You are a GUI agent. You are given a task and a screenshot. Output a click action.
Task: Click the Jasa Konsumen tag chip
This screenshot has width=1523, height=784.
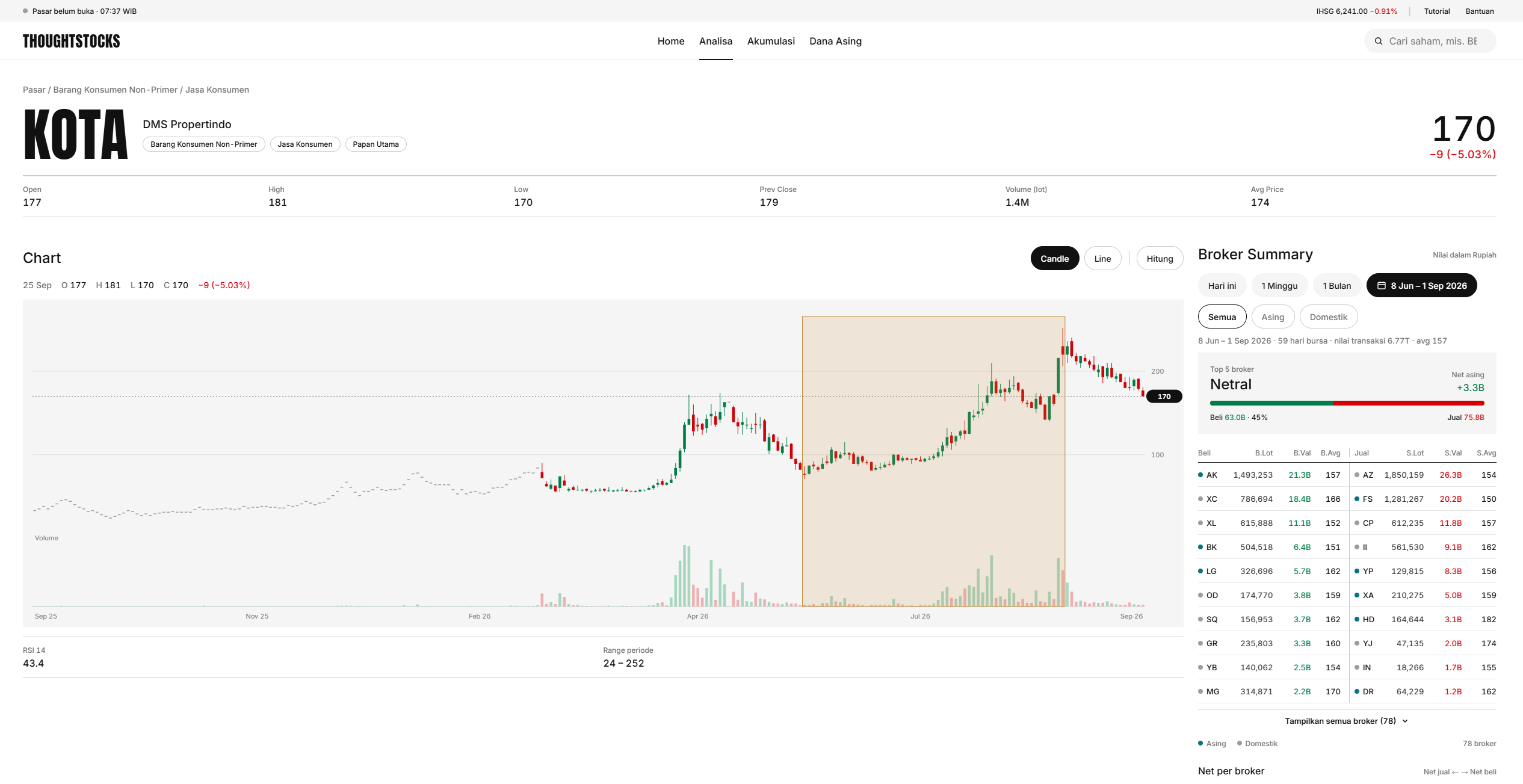[305, 144]
